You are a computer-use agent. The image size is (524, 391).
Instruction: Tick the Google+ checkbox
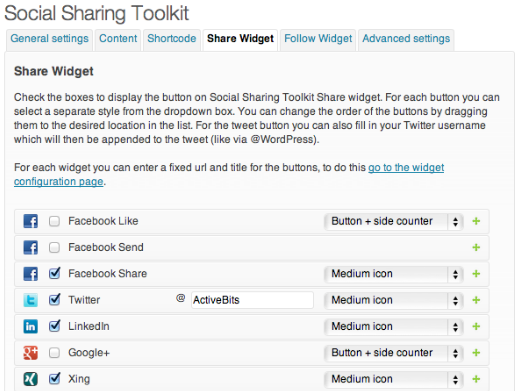(x=54, y=353)
